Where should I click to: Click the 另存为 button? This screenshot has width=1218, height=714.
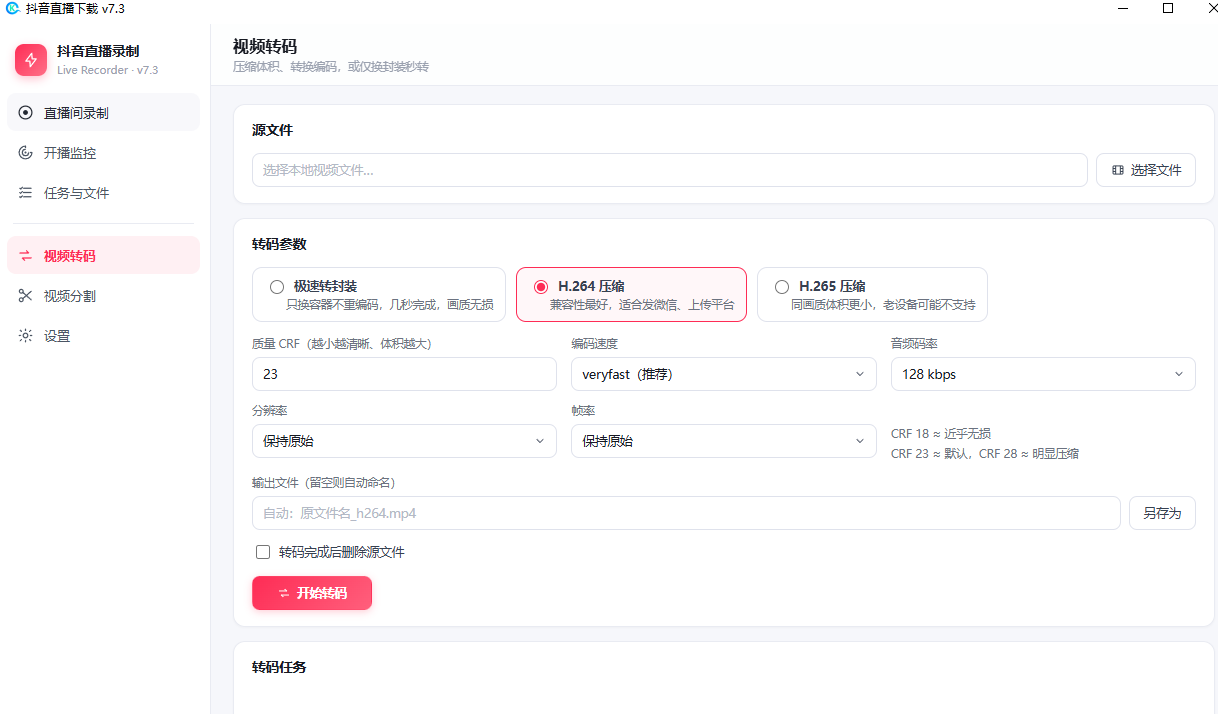1162,513
